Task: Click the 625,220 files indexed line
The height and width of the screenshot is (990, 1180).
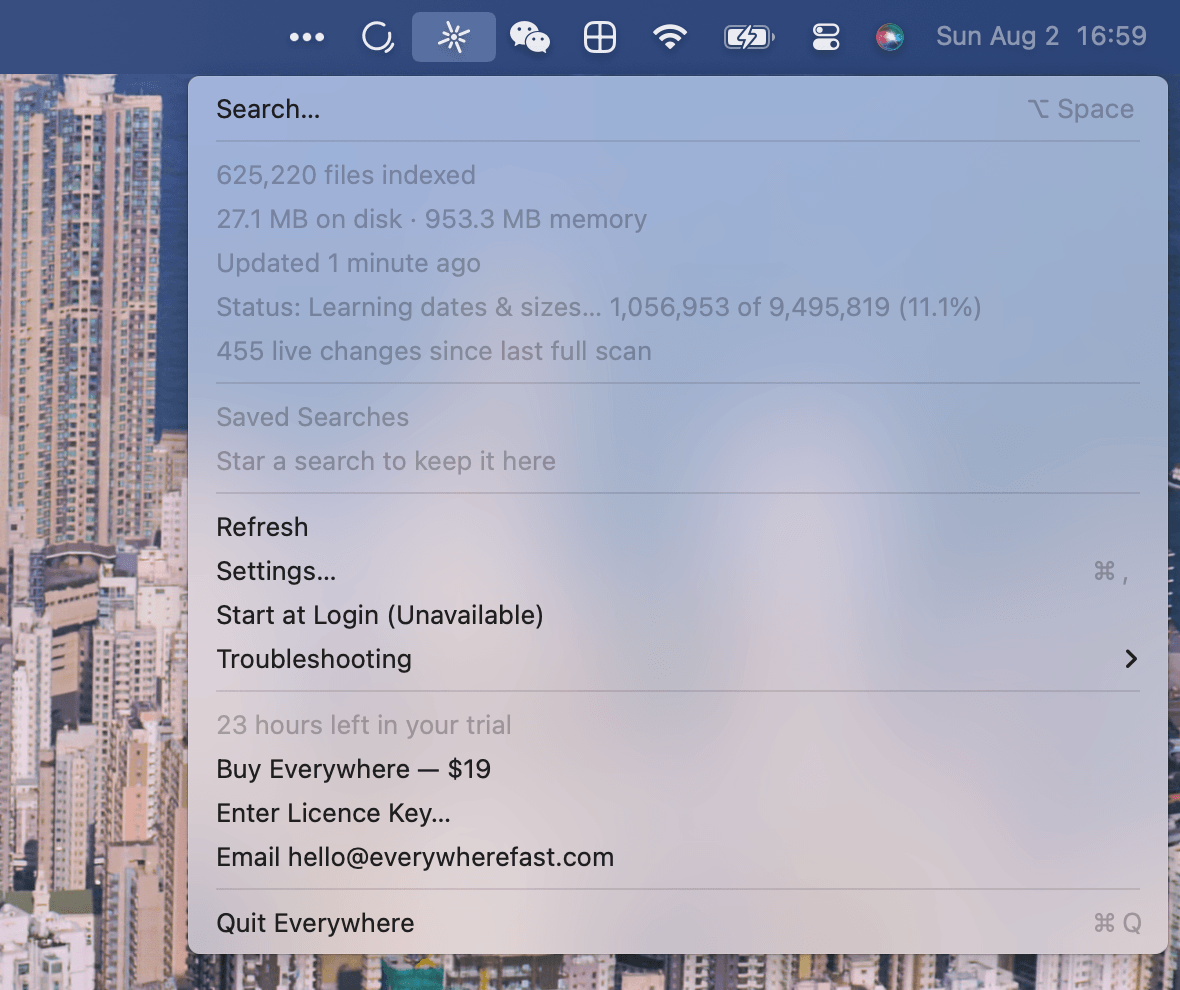Action: [346, 175]
